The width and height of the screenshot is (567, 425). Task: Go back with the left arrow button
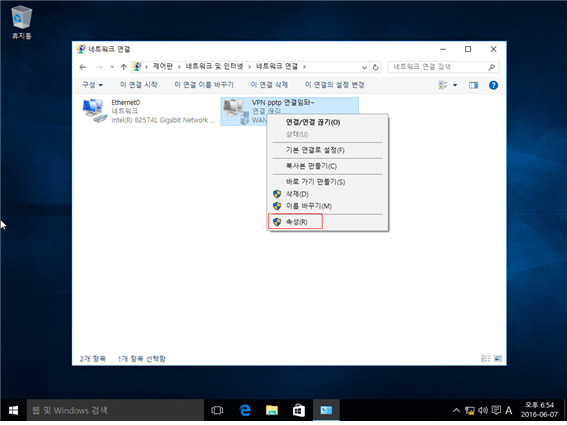(x=83, y=67)
